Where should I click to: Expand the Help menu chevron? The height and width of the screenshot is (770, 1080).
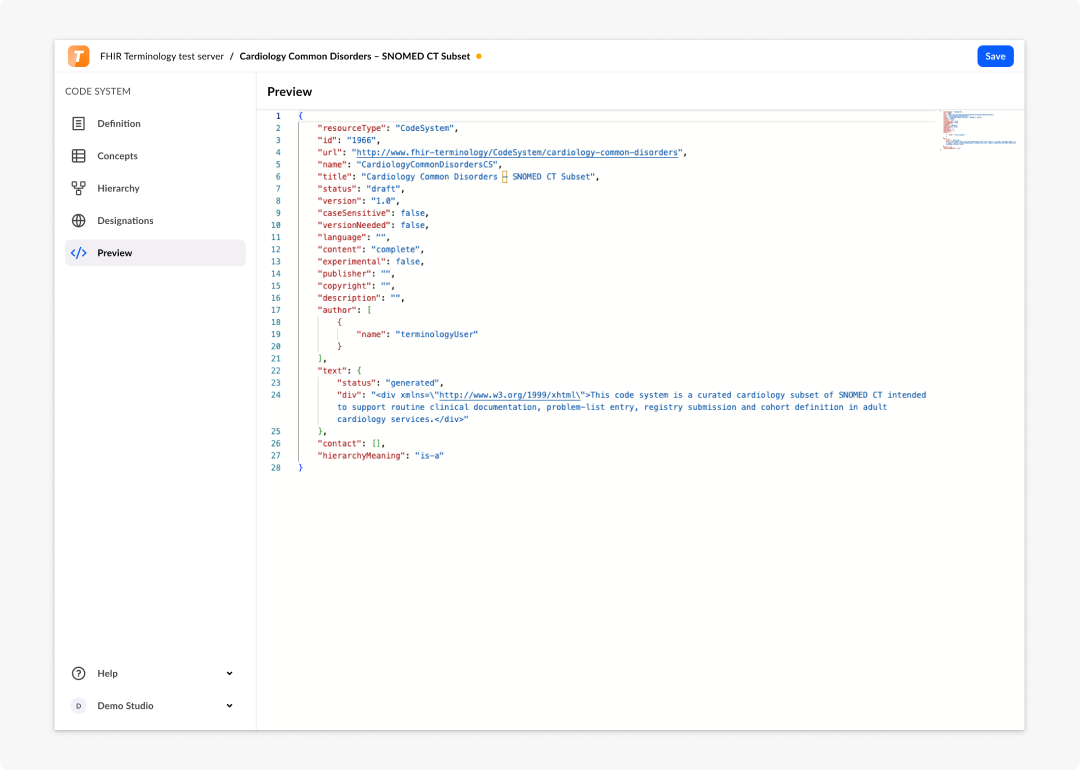coord(229,674)
